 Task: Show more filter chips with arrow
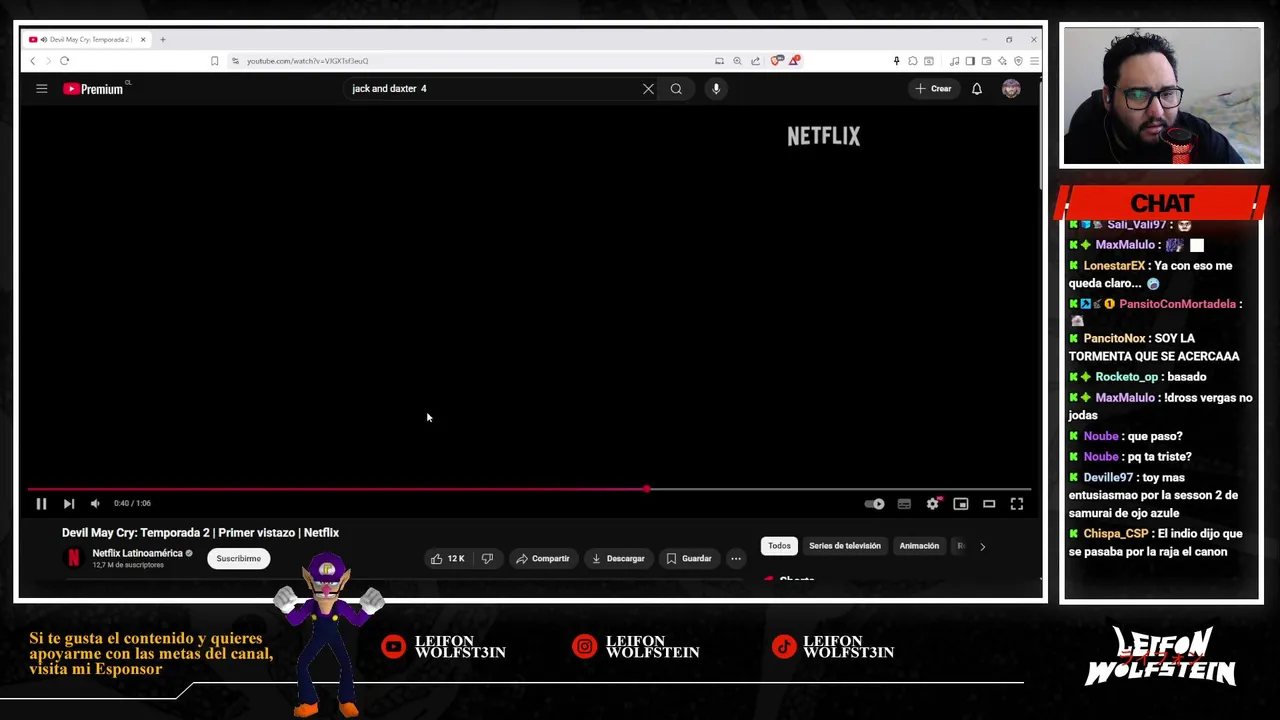[982, 546]
